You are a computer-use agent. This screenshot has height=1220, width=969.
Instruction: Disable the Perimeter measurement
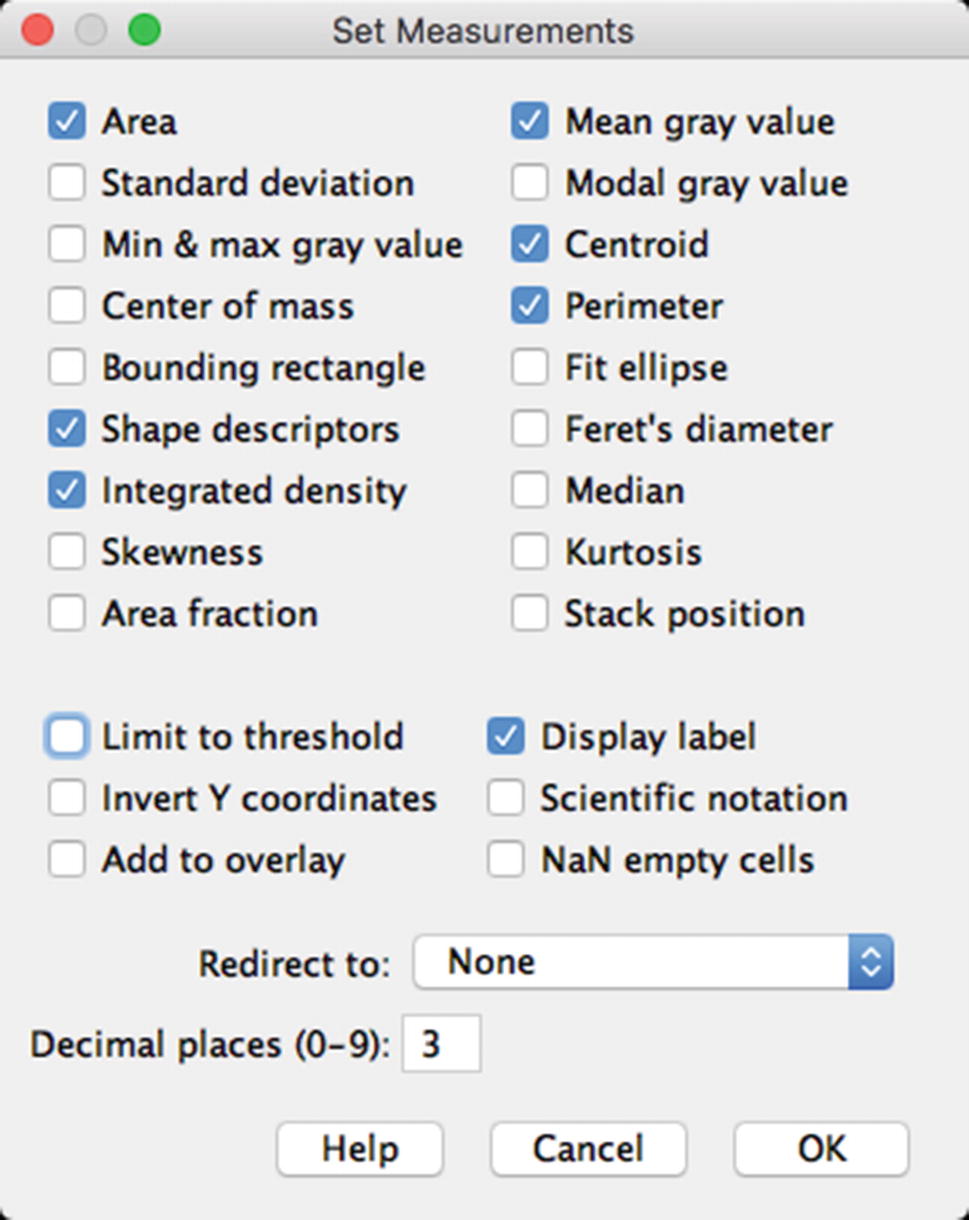530,307
